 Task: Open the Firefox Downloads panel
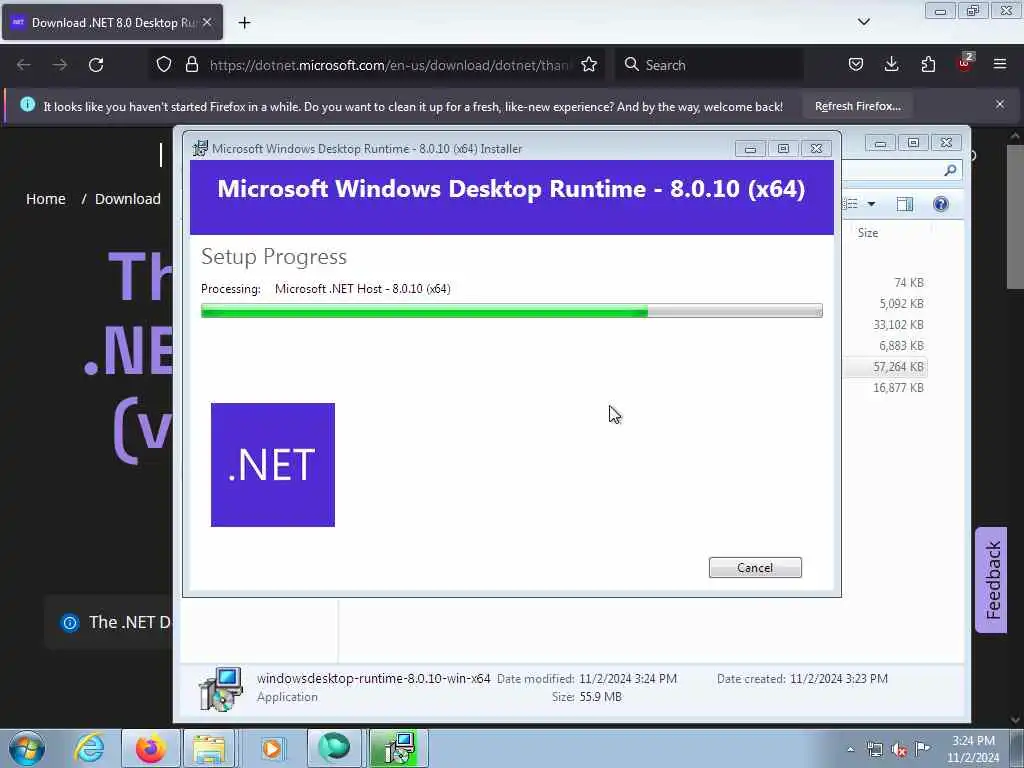click(x=891, y=64)
